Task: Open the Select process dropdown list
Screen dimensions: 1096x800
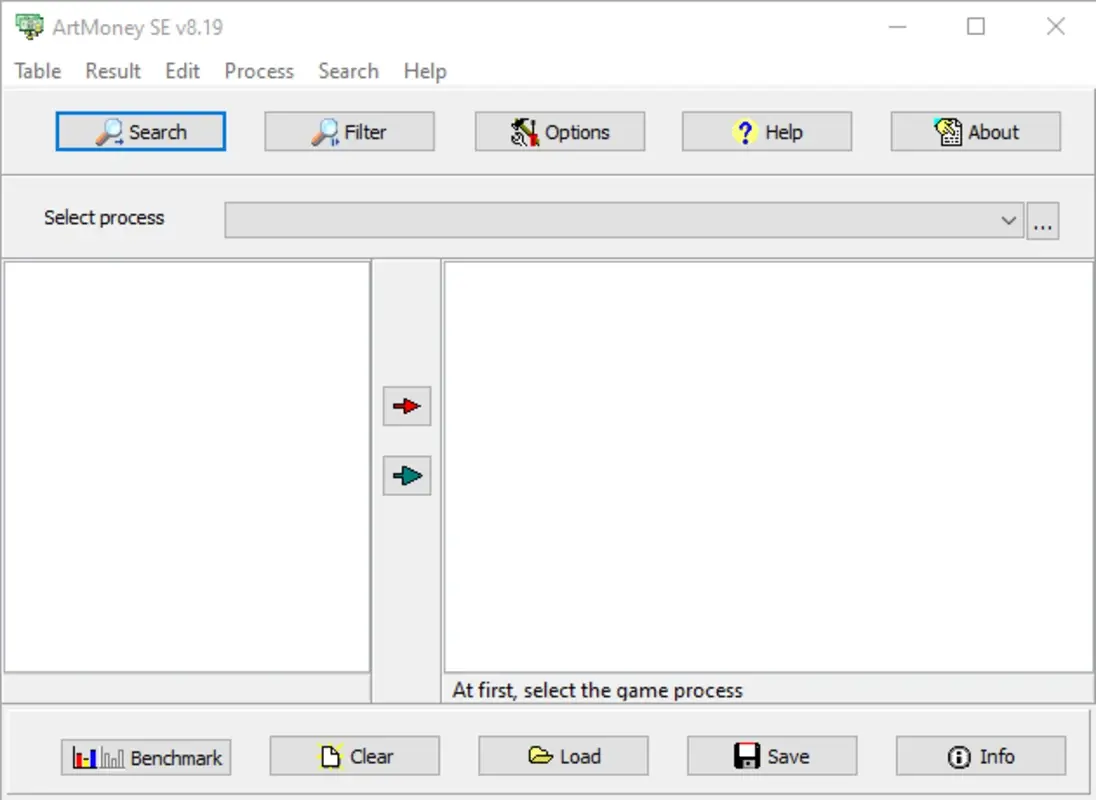Action: 1009,221
